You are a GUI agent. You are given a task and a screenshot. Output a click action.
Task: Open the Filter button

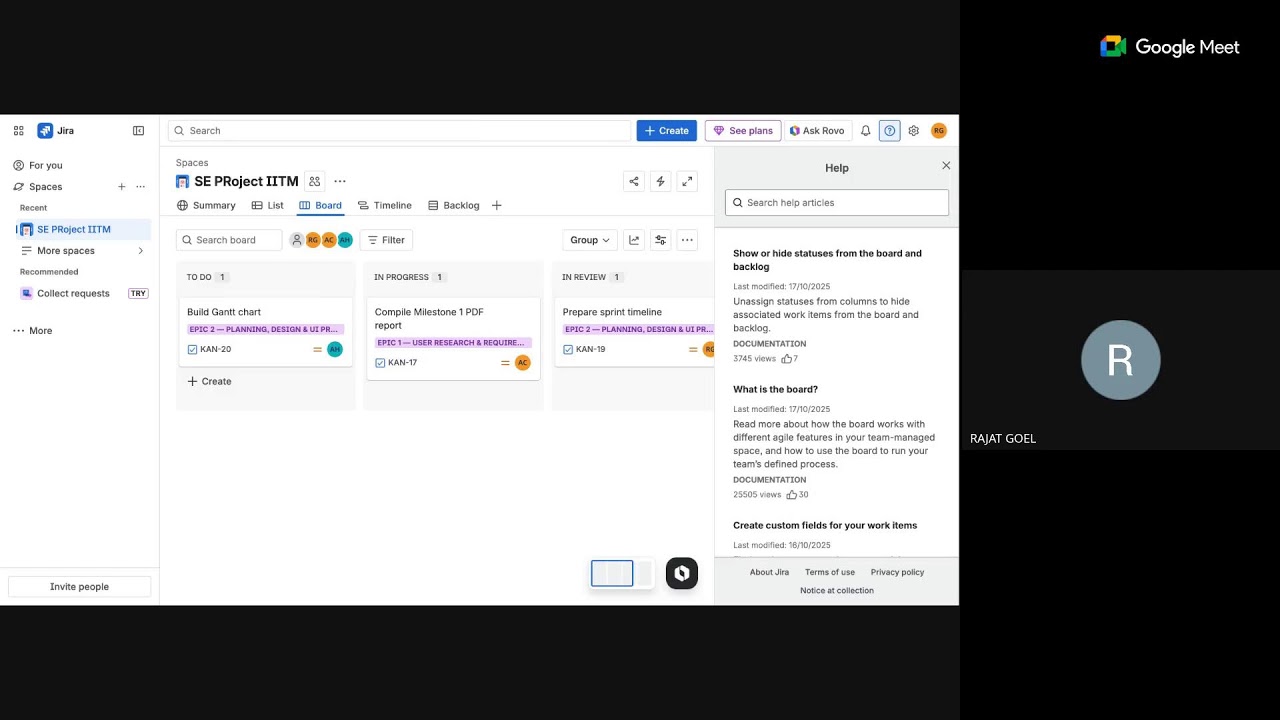pyautogui.click(x=386, y=240)
